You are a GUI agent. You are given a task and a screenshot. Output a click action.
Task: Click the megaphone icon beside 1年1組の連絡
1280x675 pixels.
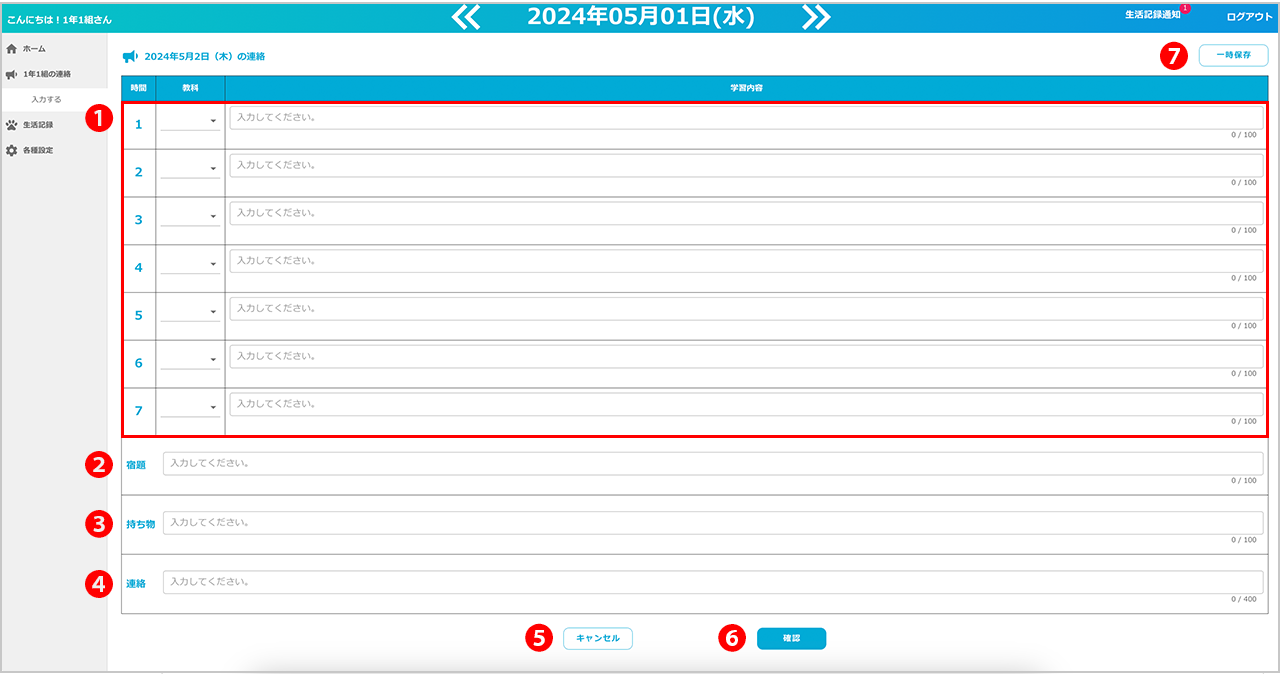tap(12, 74)
